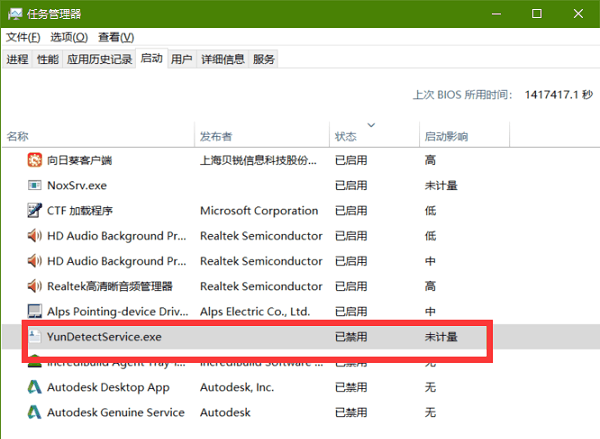Switch to the 用户 tab
600x439 pixels.
click(181, 59)
